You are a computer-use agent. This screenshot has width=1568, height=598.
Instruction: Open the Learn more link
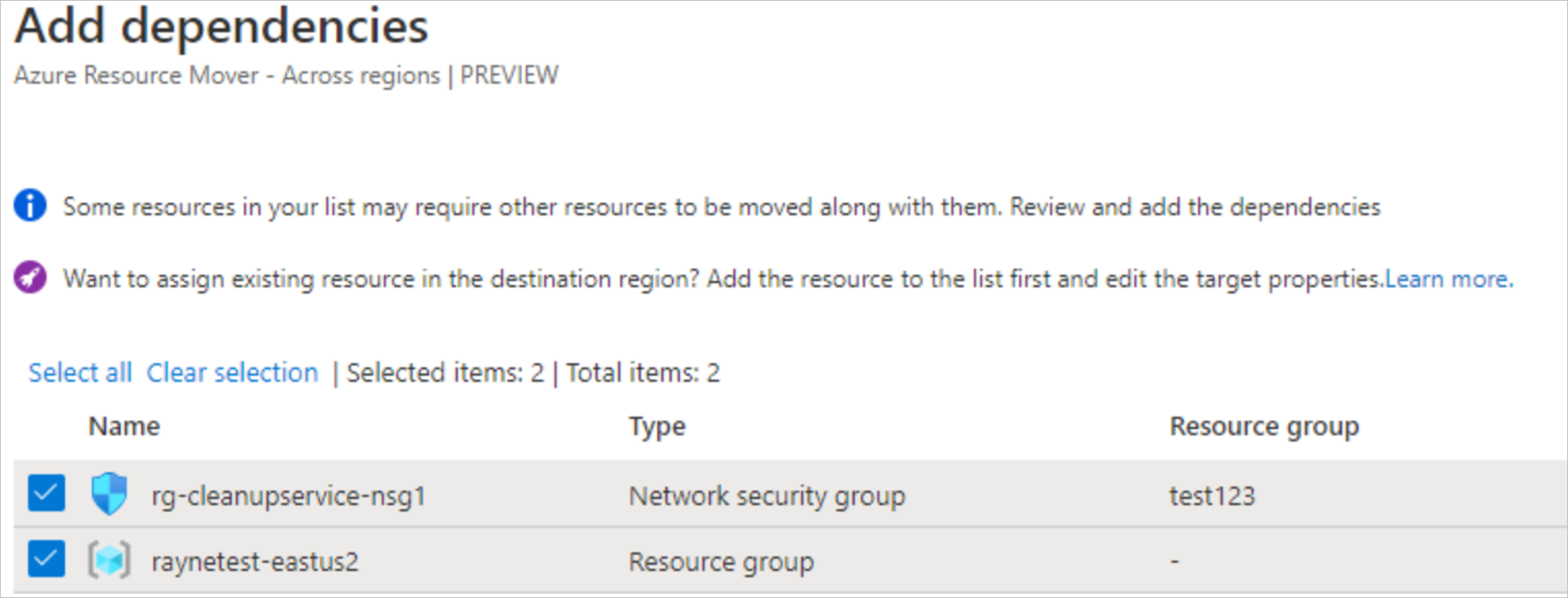click(x=1449, y=279)
